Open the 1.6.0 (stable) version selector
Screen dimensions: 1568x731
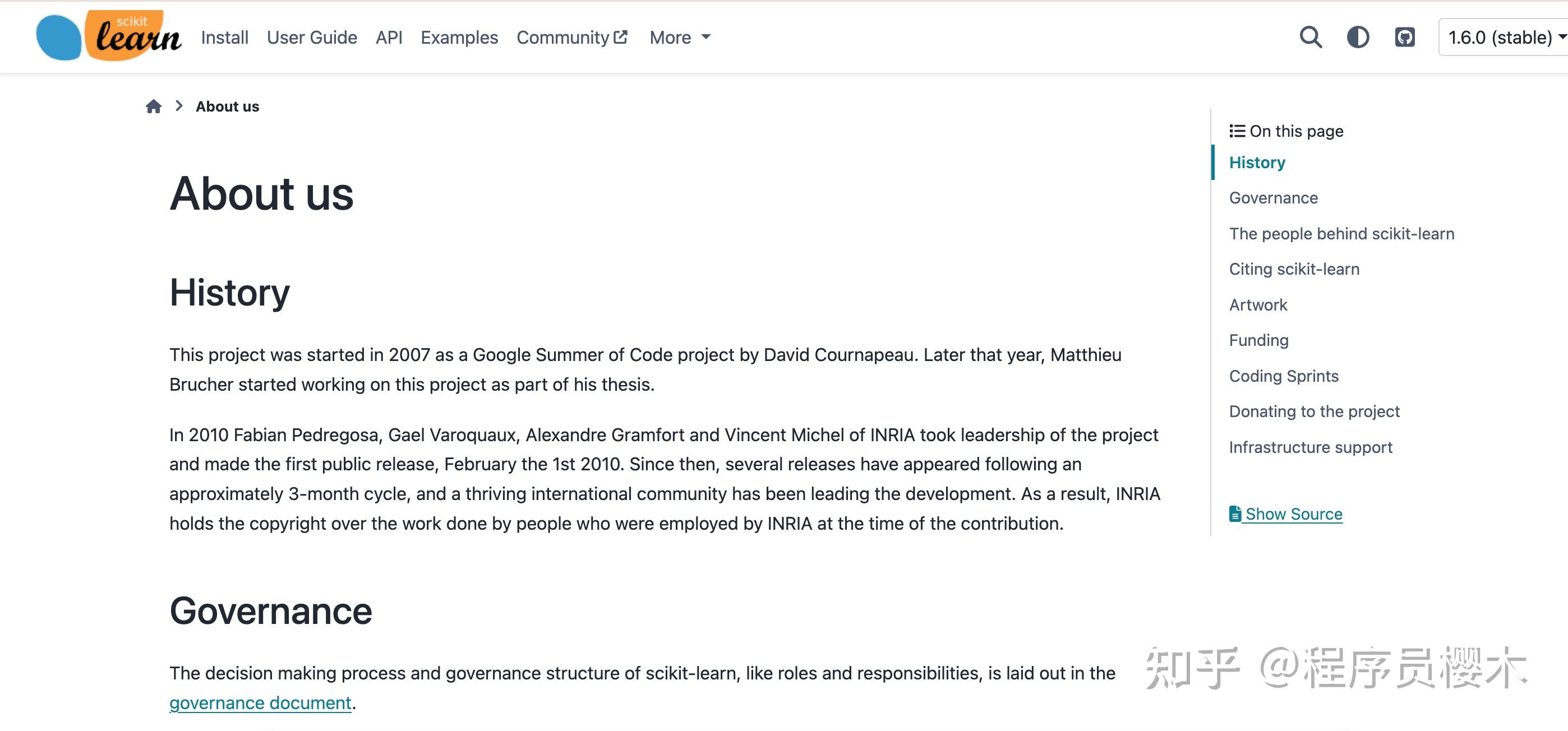click(x=1504, y=37)
